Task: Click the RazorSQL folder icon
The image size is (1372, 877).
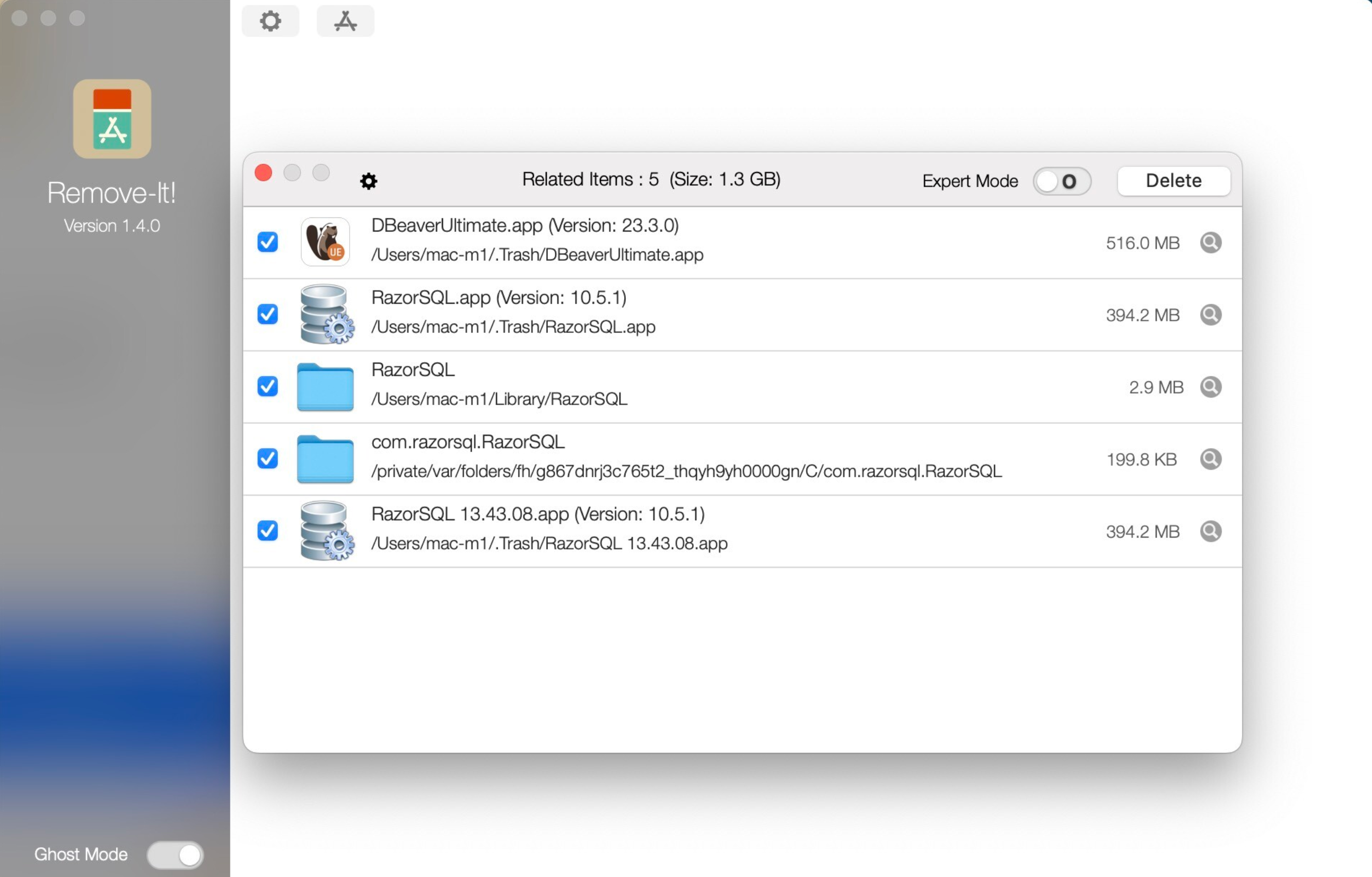Action: click(x=325, y=385)
